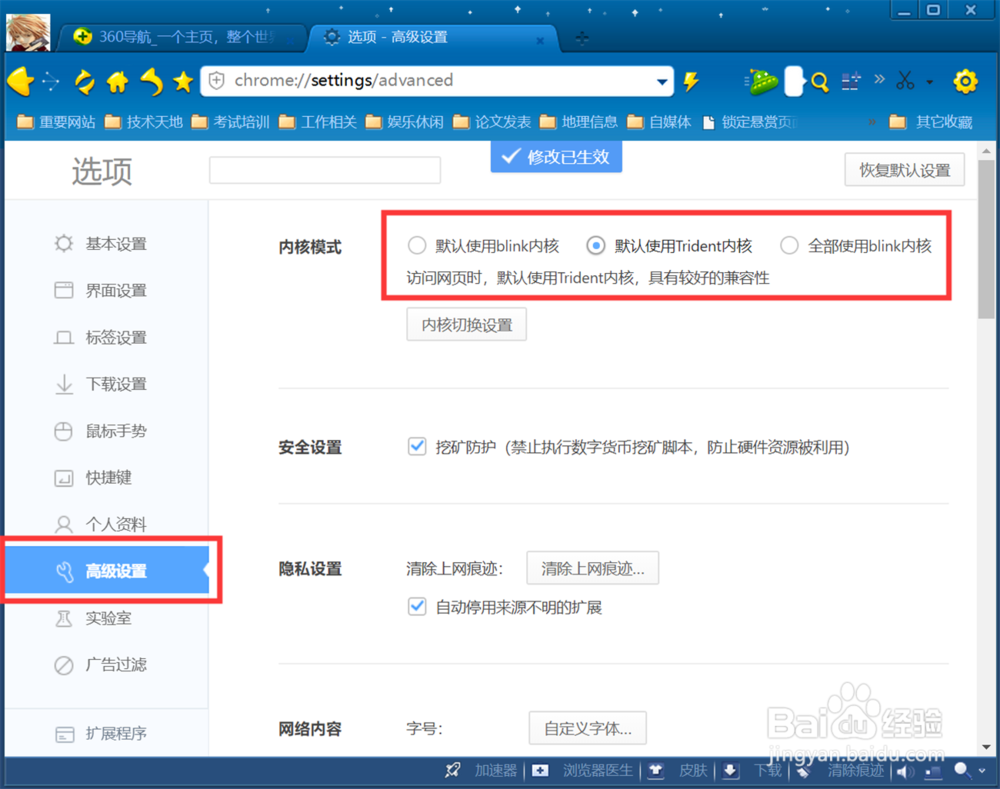Click the settings search input field
Viewport: 1000px width, 789px height.
[325, 170]
